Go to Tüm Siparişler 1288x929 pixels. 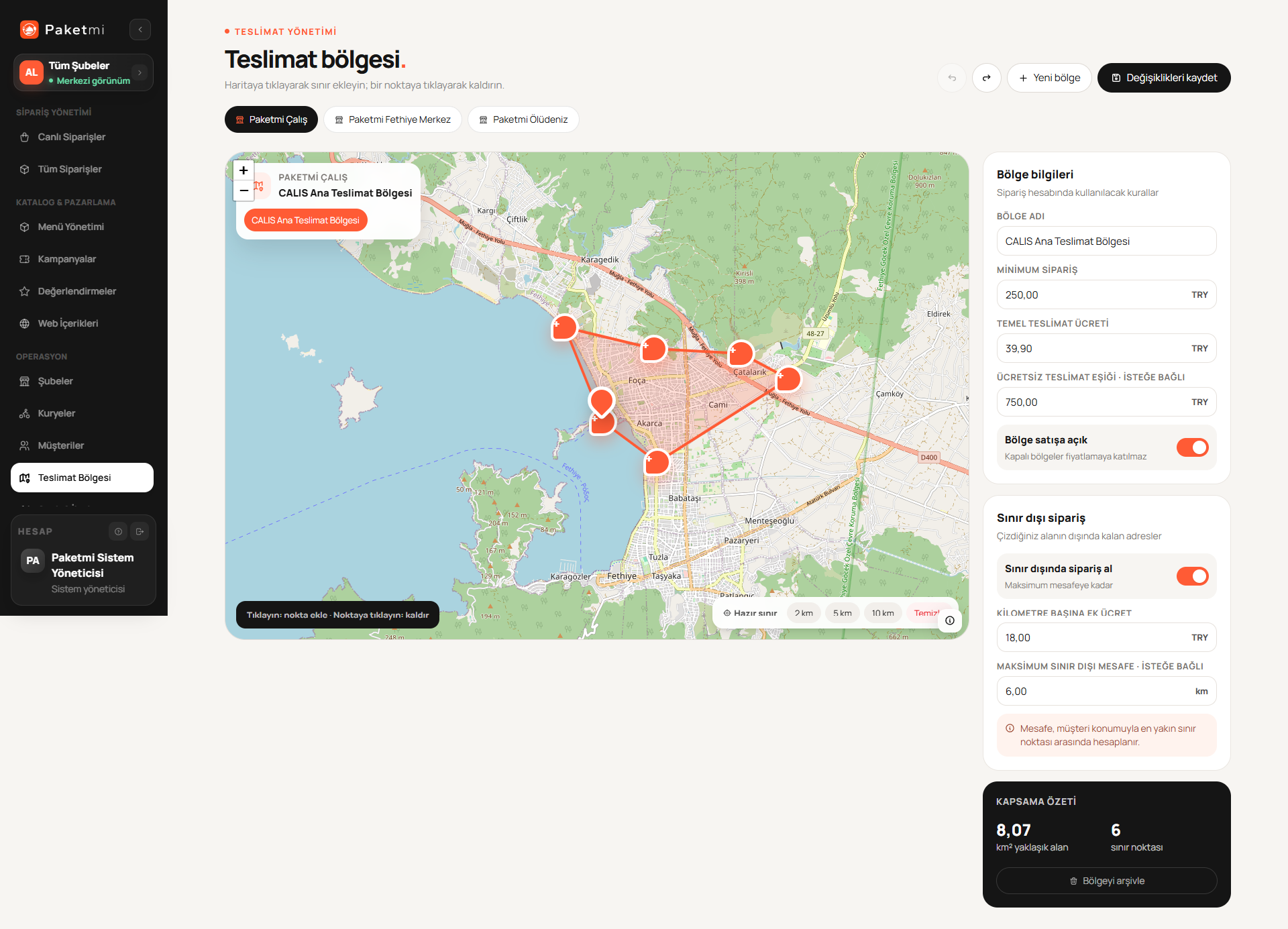[x=83, y=169]
